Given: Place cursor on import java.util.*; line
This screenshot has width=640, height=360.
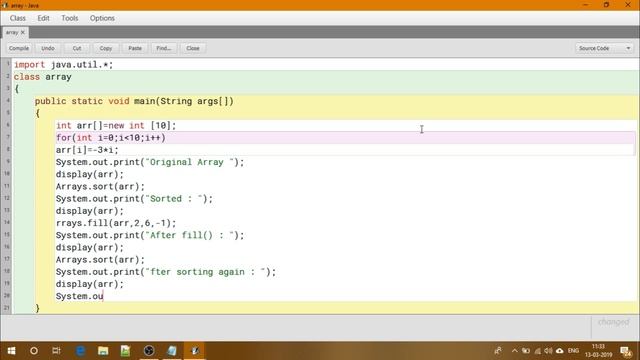Looking at the screenshot, I should click(63, 64).
